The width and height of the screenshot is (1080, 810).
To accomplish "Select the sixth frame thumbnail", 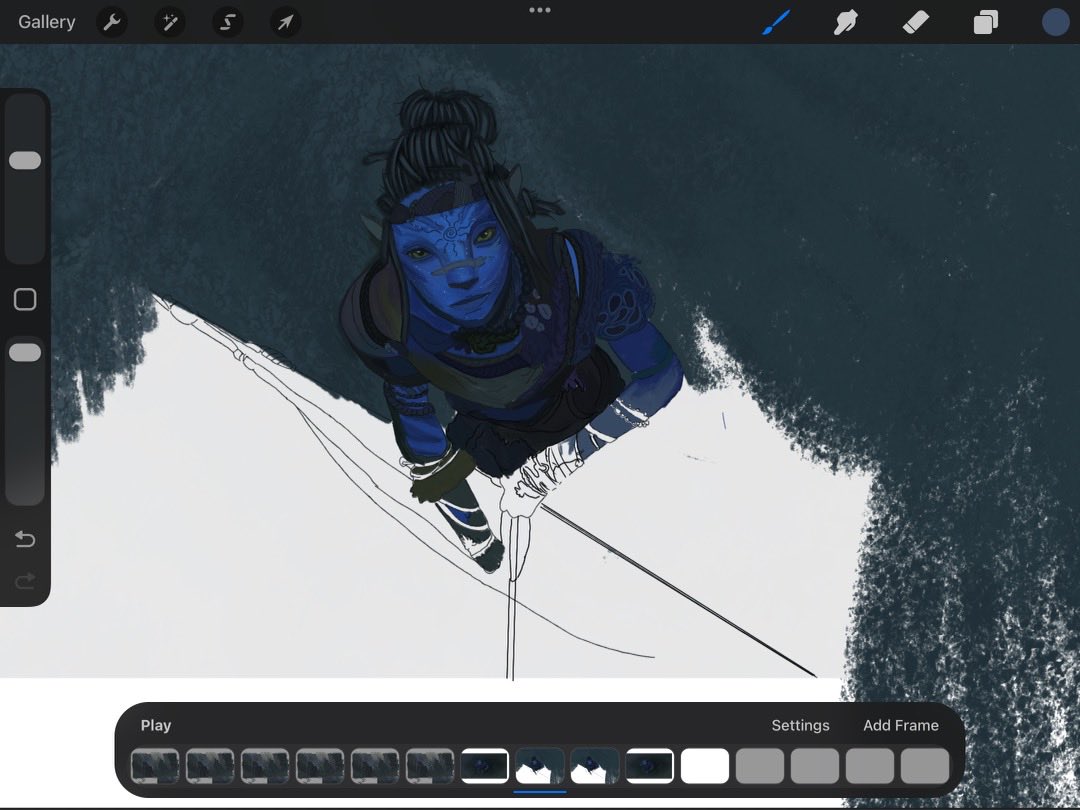I will (430, 766).
